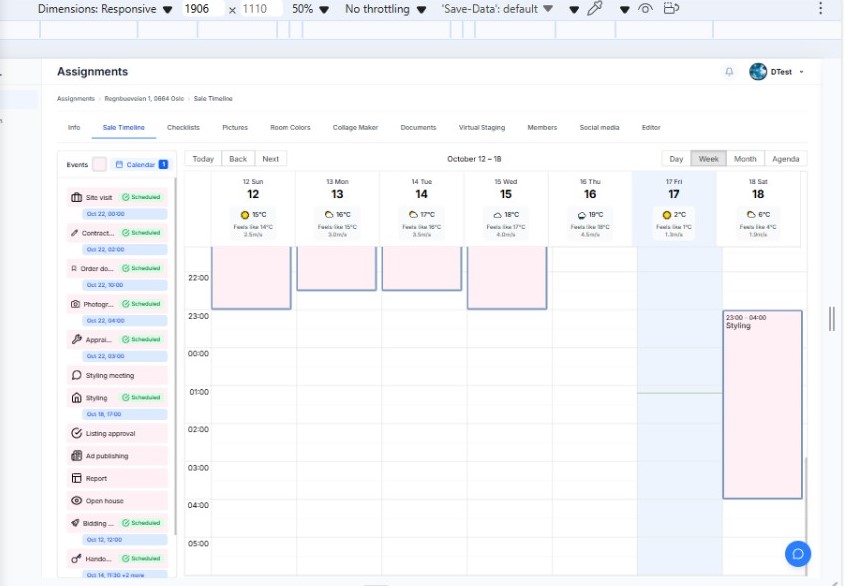
Task: Click Styling Scheduled status badge
Action: click(x=141, y=398)
